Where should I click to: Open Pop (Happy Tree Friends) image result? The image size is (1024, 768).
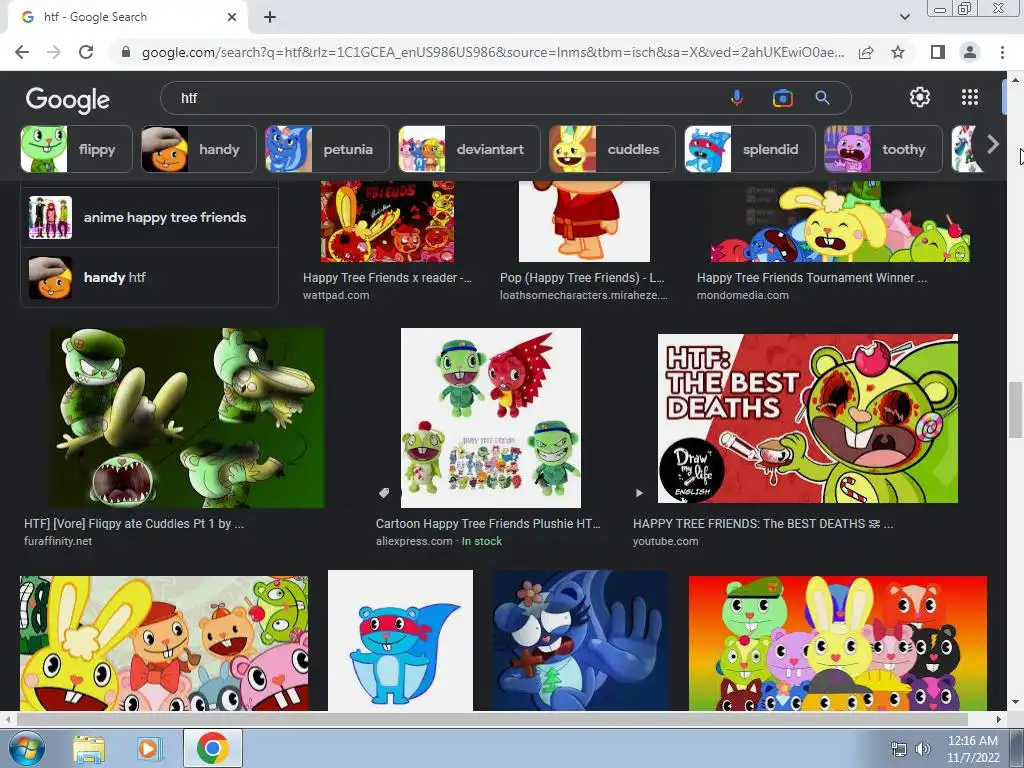click(584, 221)
